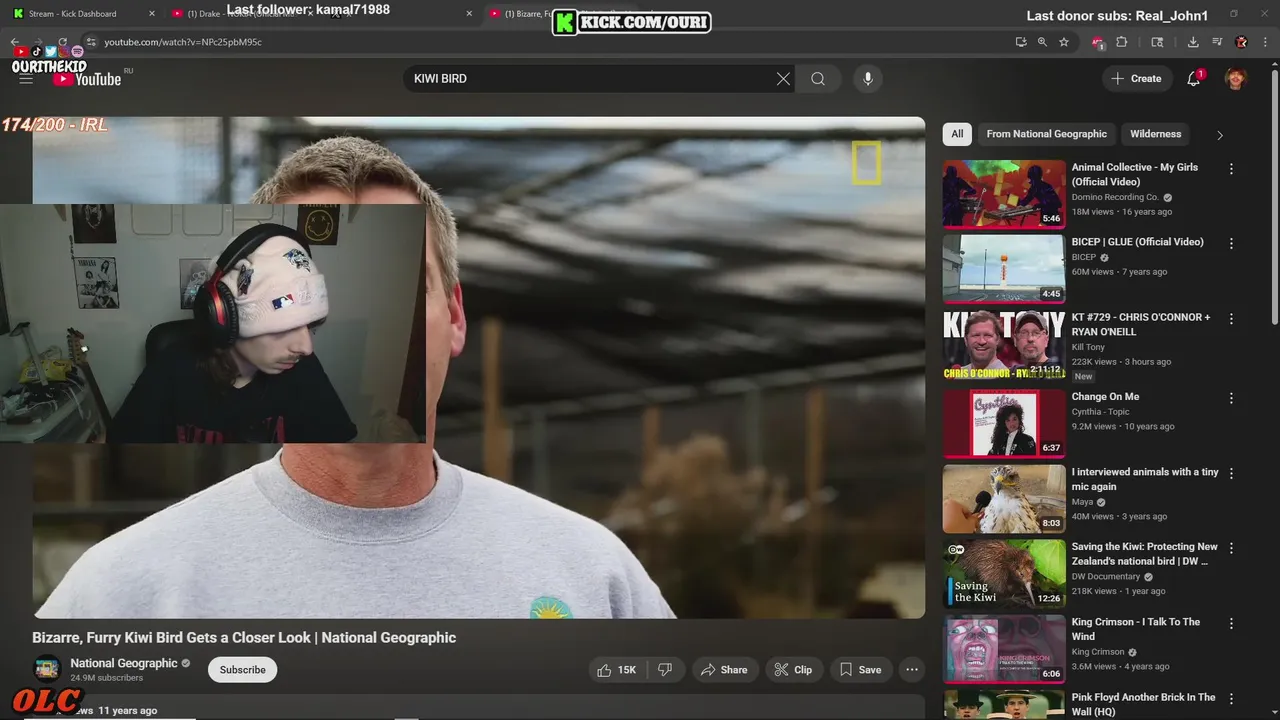Open options menu for Change On Me video
Image resolution: width=1280 pixels, height=720 pixels.
coord(1231,398)
